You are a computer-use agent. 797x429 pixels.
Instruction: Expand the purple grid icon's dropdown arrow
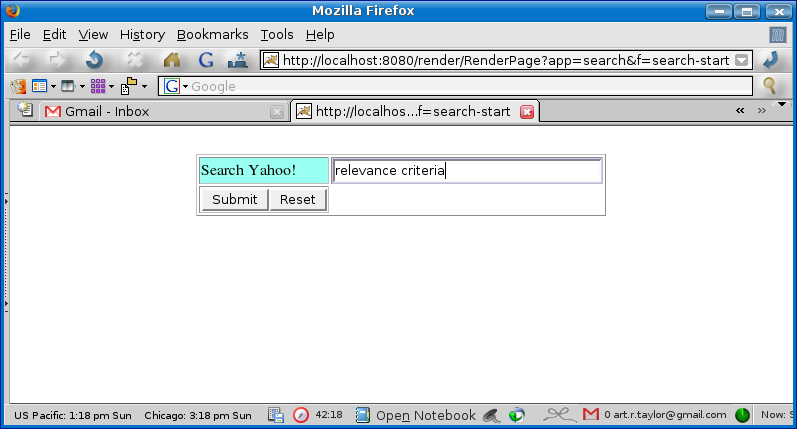pos(111,86)
